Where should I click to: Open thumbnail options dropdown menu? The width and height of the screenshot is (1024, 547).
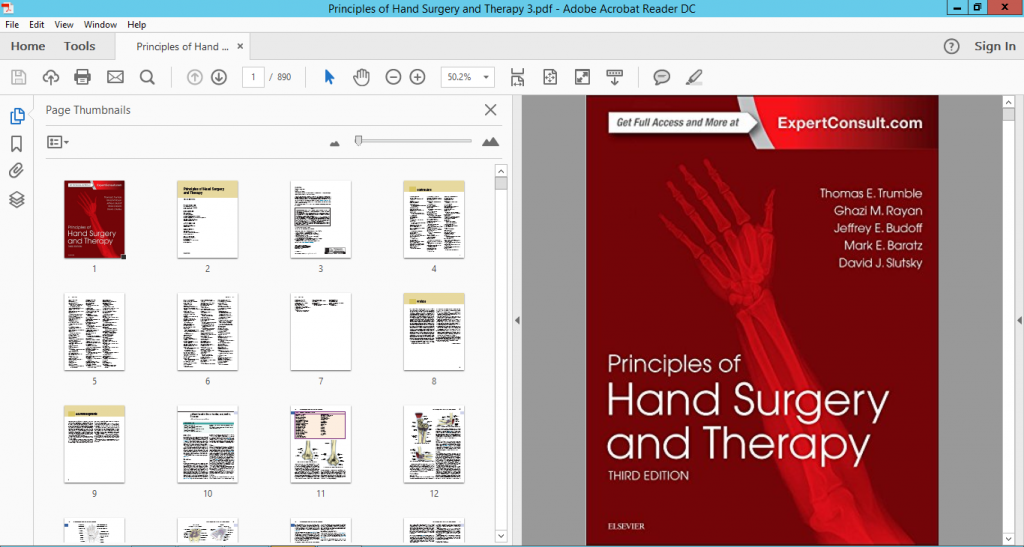(x=57, y=142)
